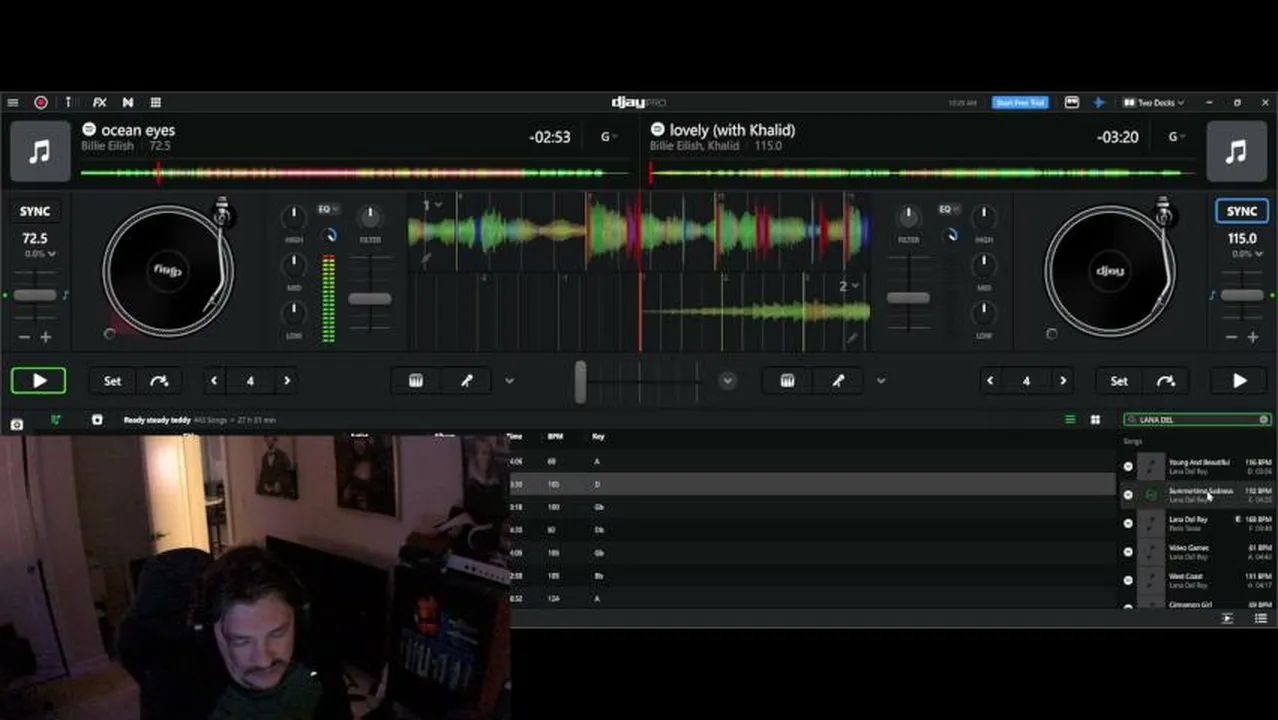This screenshot has height=720, width=1278.
Task: Click Start Free Trial button
Action: pos(1019,102)
